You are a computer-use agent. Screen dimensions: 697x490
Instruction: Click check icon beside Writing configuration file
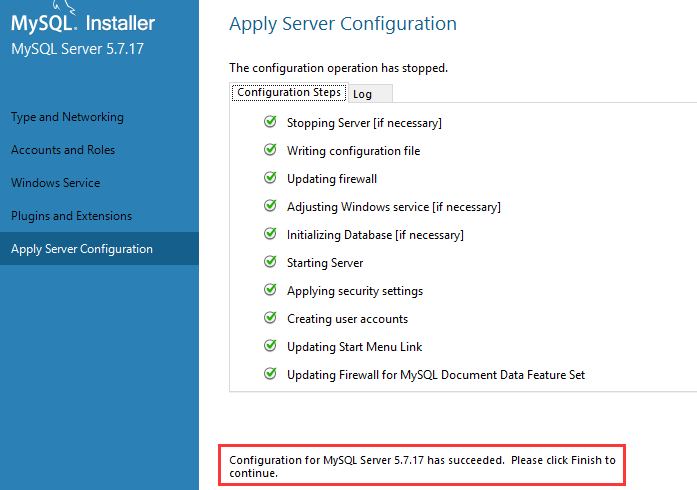pos(270,149)
